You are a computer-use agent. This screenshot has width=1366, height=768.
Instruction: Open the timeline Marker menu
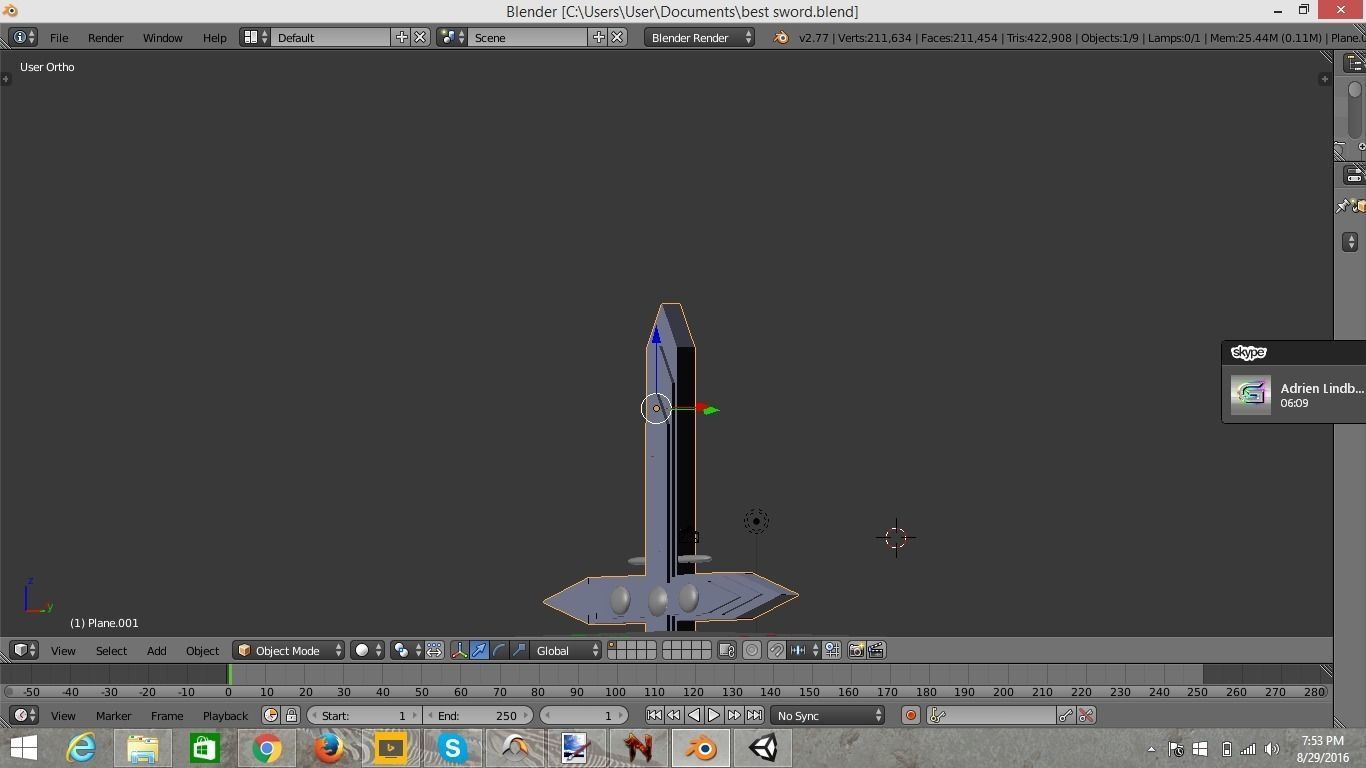click(x=113, y=715)
